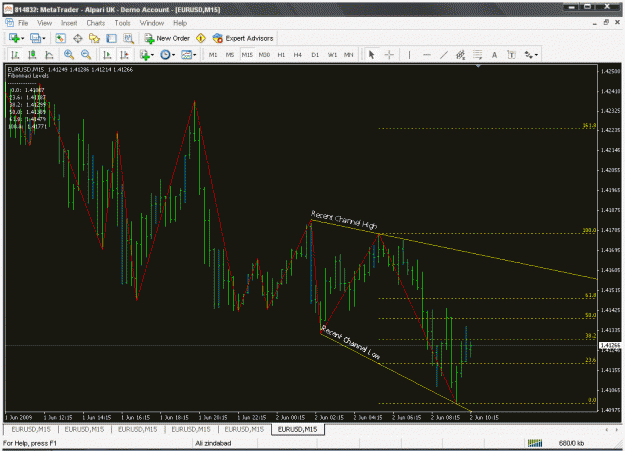Select the Equidistant Channel tool
Viewport: 625px width, 451px height.
coord(460,55)
